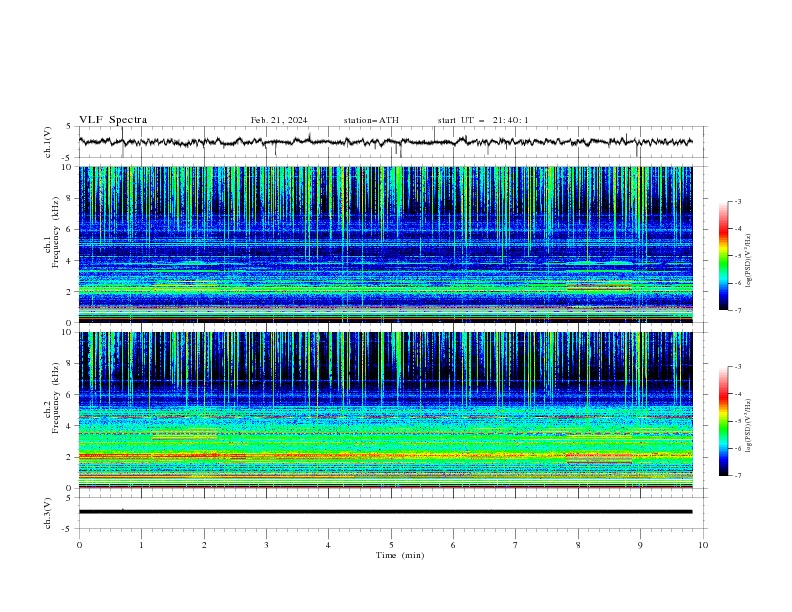792x612 pixels.
Task: Click the "start UT = 21:40: 1" text
Action: point(483,120)
